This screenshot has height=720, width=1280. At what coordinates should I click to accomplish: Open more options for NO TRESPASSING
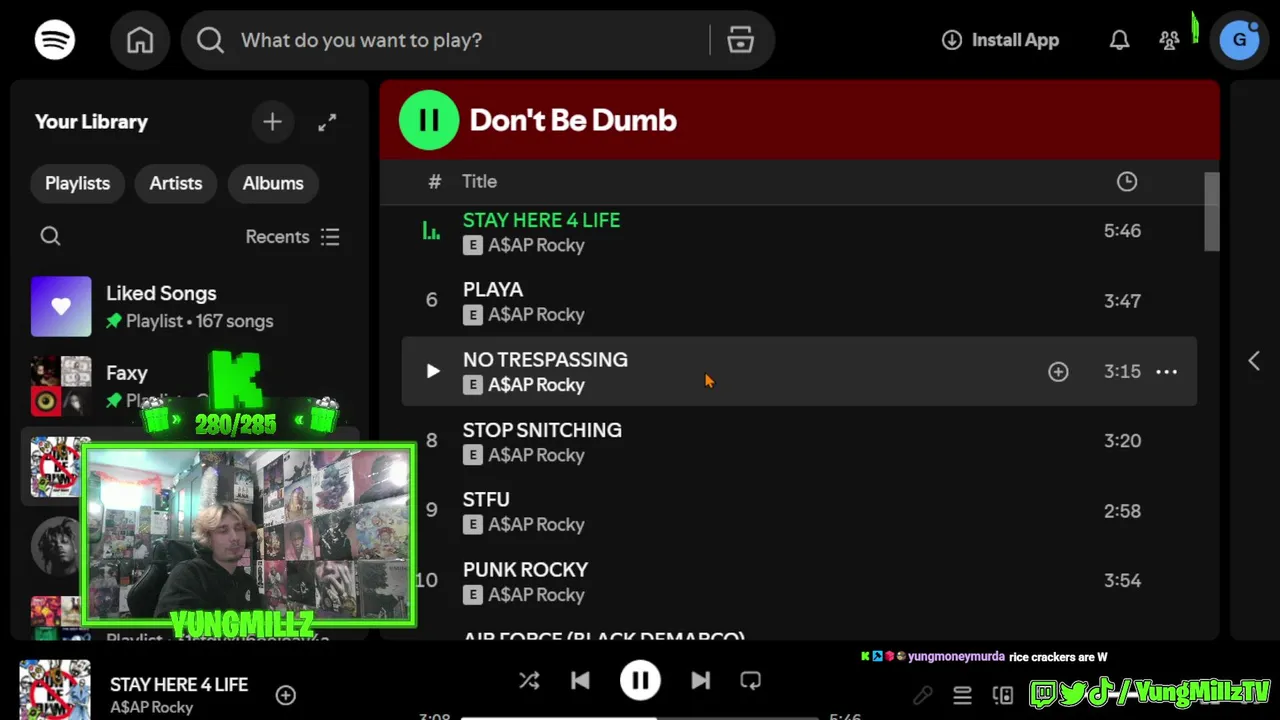1166,371
